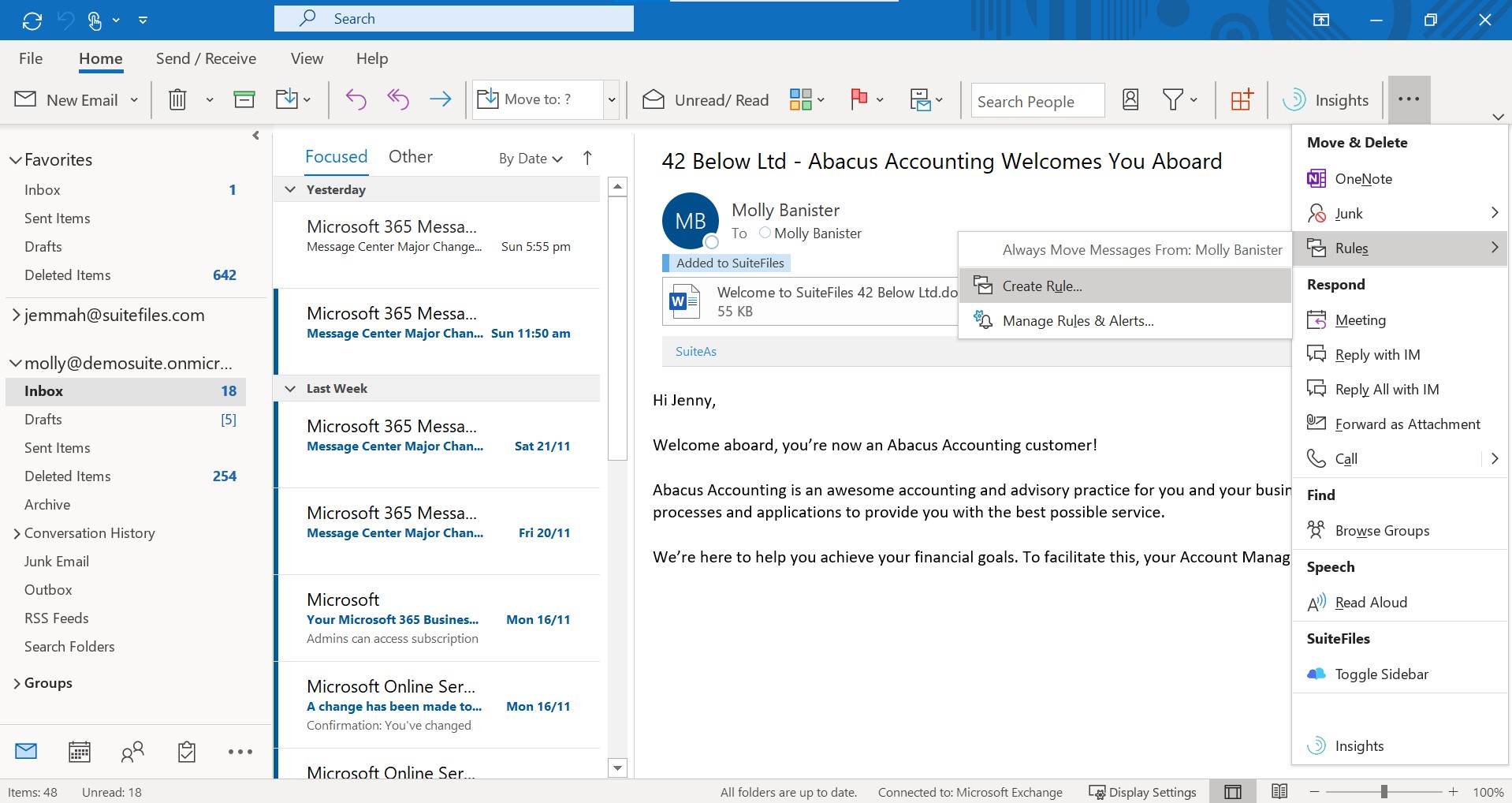Open the Address Book
Image resolution: width=1512 pixels, height=803 pixels.
pyautogui.click(x=1130, y=99)
